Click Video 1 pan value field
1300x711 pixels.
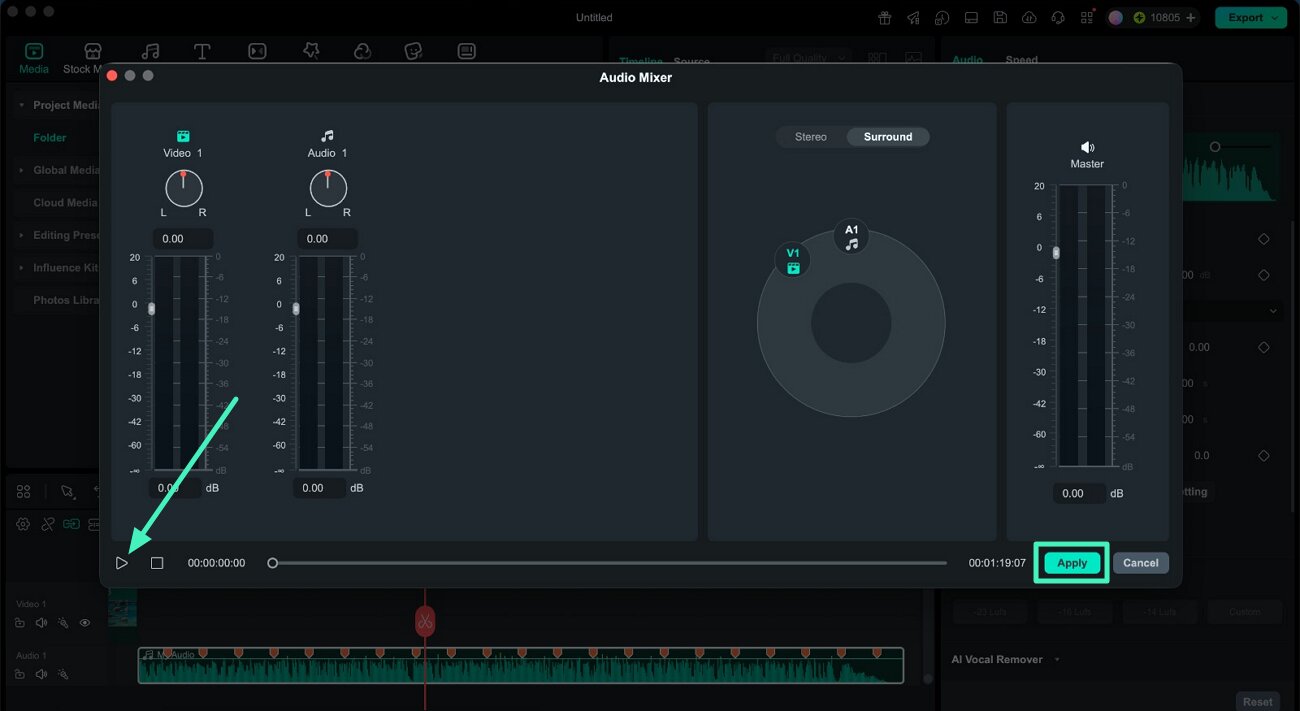pos(183,239)
